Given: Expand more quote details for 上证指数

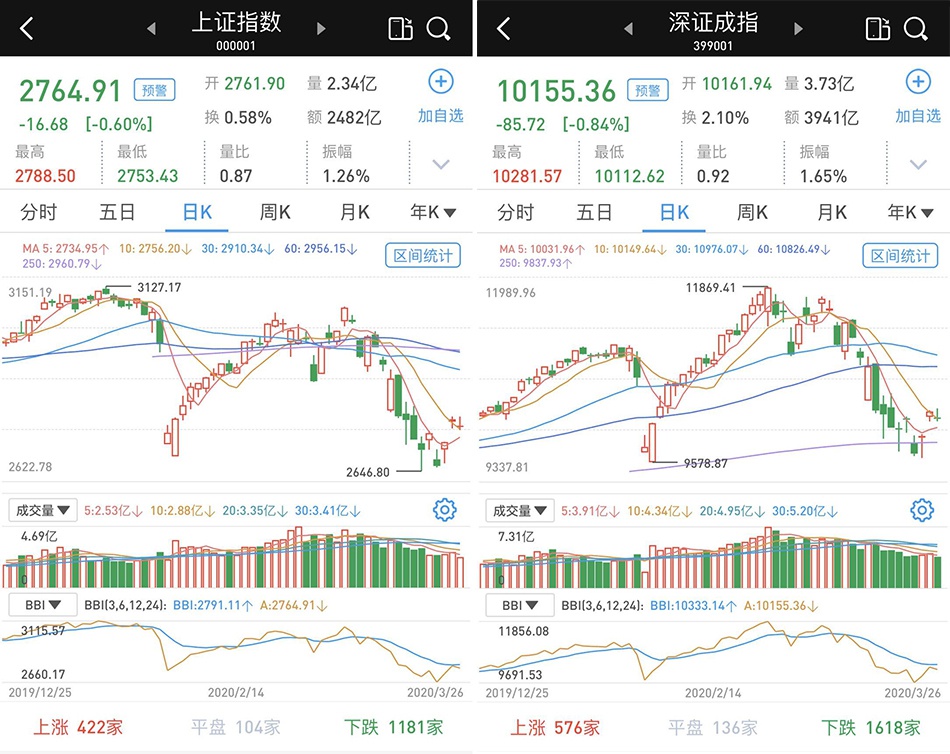Looking at the screenshot, I should [x=441, y=164].
